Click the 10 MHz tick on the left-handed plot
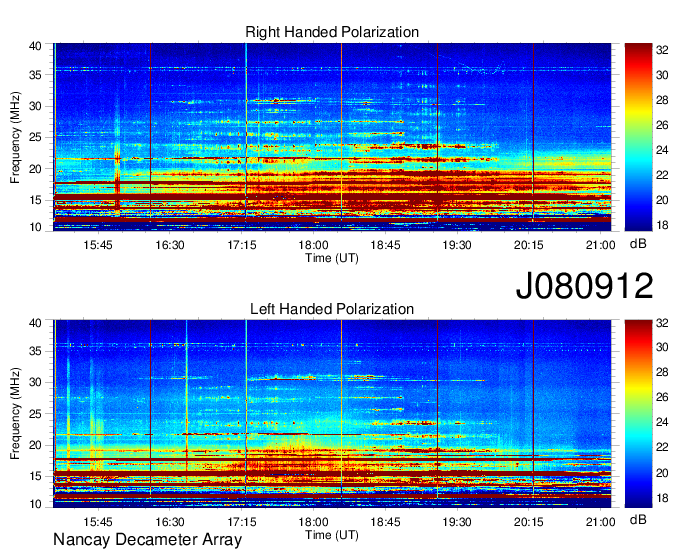680x552 pixels. (x=35, y=504)
